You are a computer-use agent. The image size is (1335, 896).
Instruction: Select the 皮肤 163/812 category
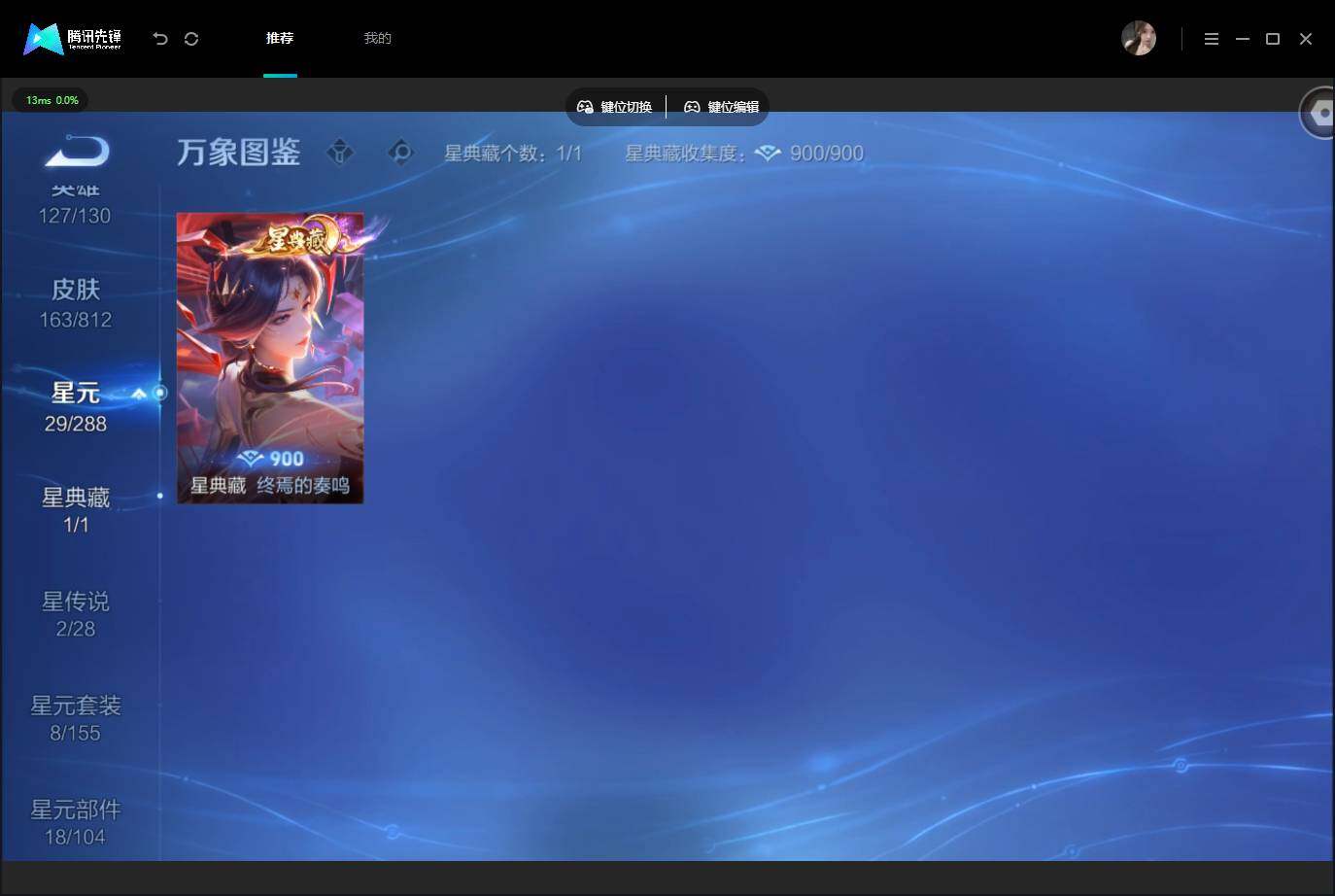[76, 303]
